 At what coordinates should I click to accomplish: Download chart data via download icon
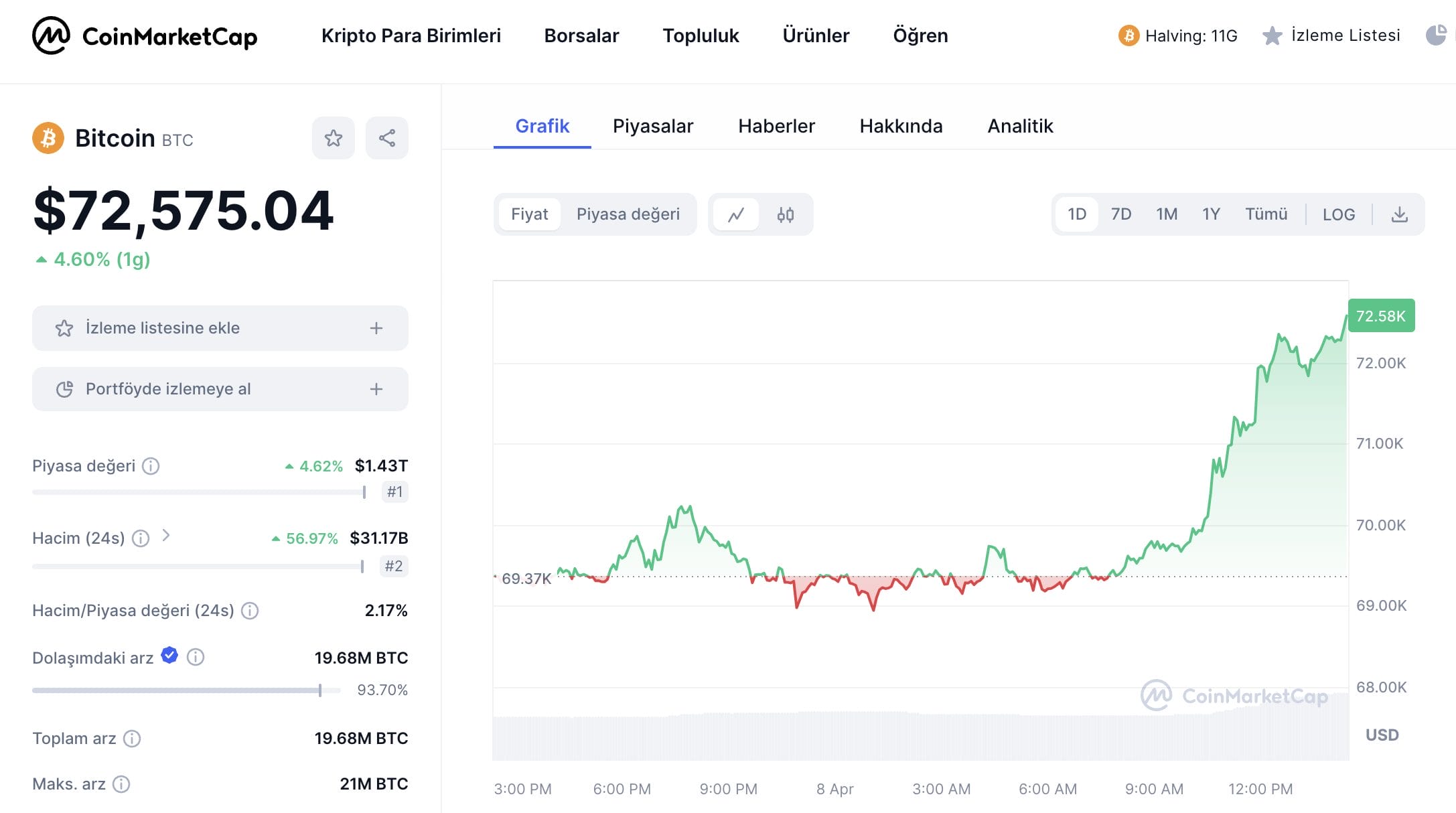(1399, 215)
